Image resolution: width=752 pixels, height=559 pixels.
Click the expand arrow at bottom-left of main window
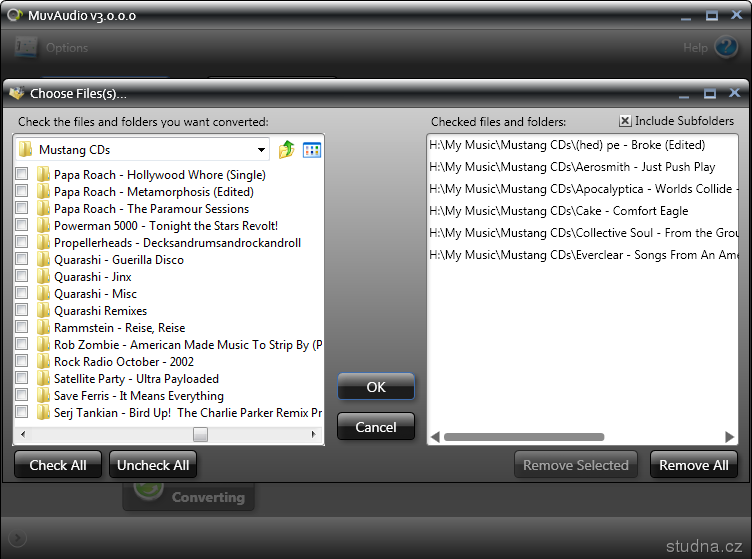point(17,538)
